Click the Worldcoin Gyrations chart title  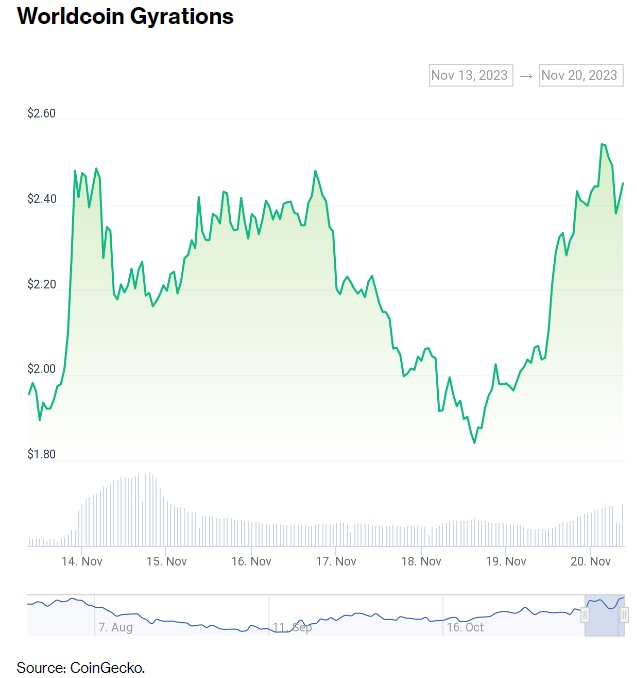[125, 17]
